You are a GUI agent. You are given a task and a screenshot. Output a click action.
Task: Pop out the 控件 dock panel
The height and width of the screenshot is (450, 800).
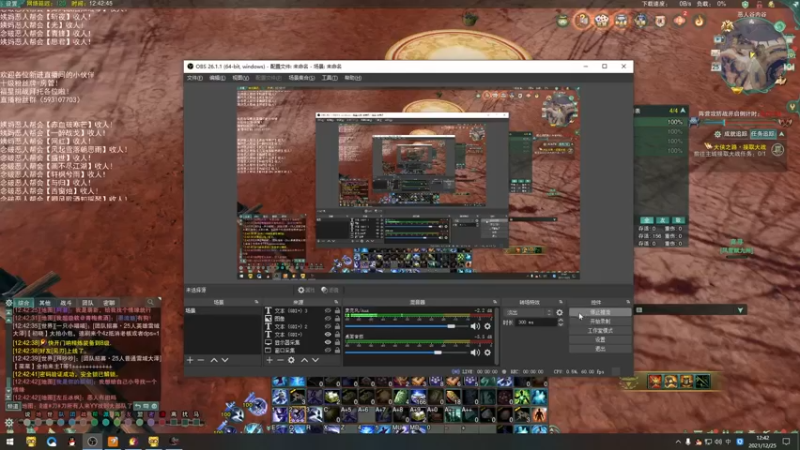[x=628, y=302]
